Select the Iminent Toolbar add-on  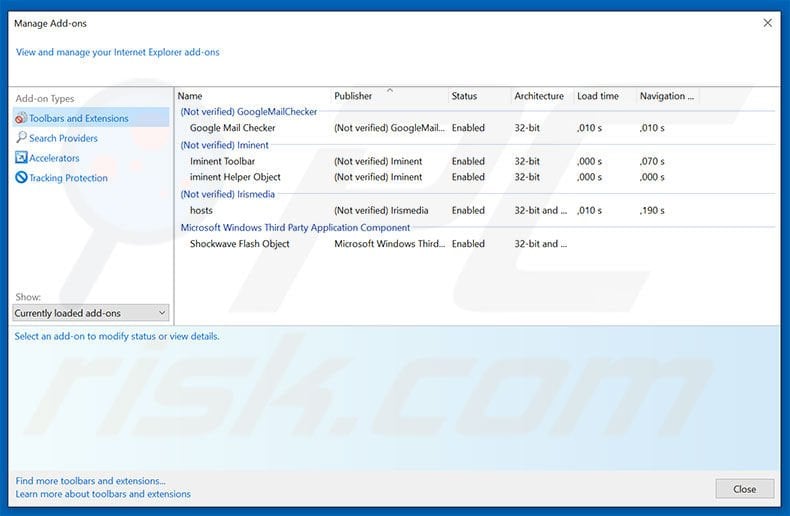[222, 161]
